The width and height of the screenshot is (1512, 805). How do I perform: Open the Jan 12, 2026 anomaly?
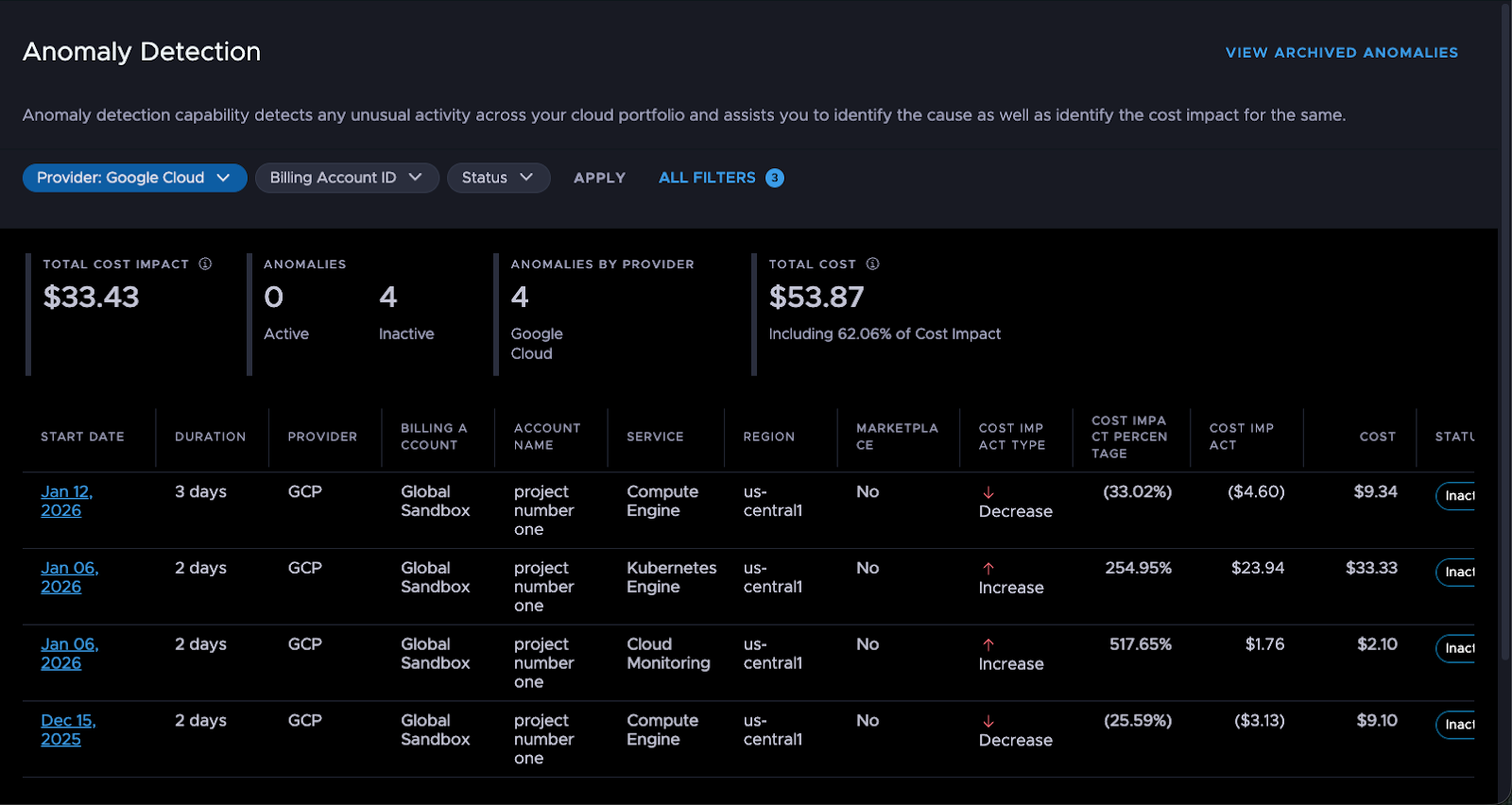66,501
